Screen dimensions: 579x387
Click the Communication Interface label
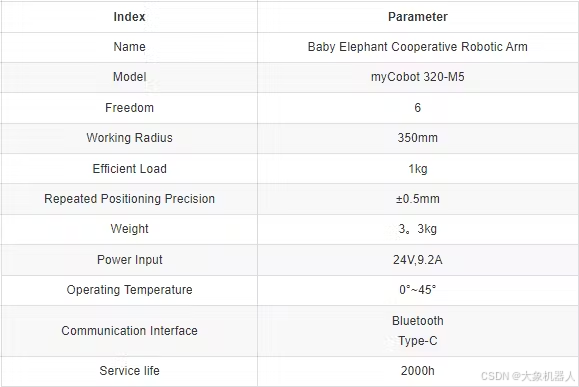129,331
